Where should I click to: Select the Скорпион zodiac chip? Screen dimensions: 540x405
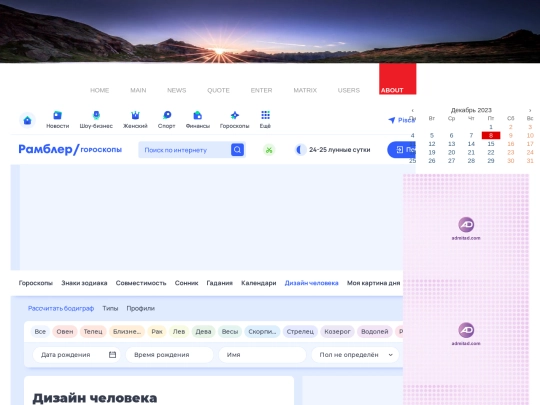click(x=262, y=332)
